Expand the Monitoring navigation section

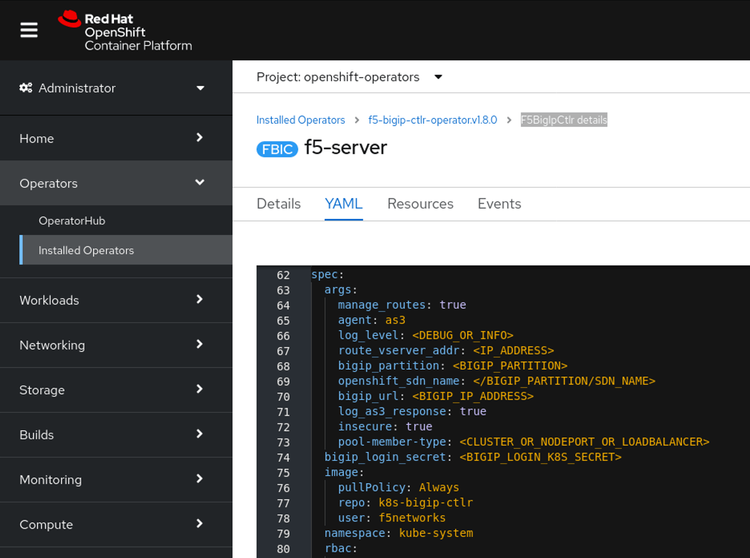tap(115, 480)
